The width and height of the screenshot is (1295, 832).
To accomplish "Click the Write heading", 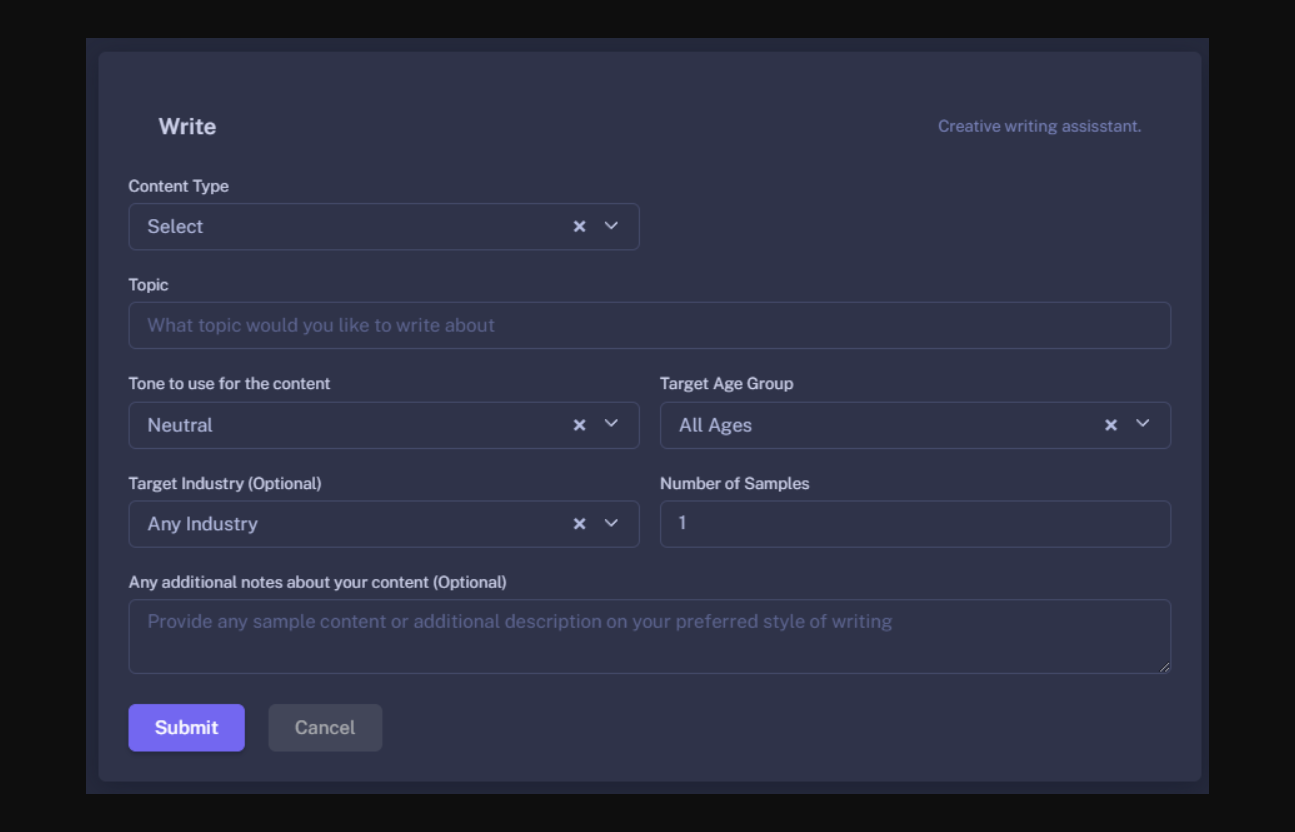I will (x=187, y=127).
